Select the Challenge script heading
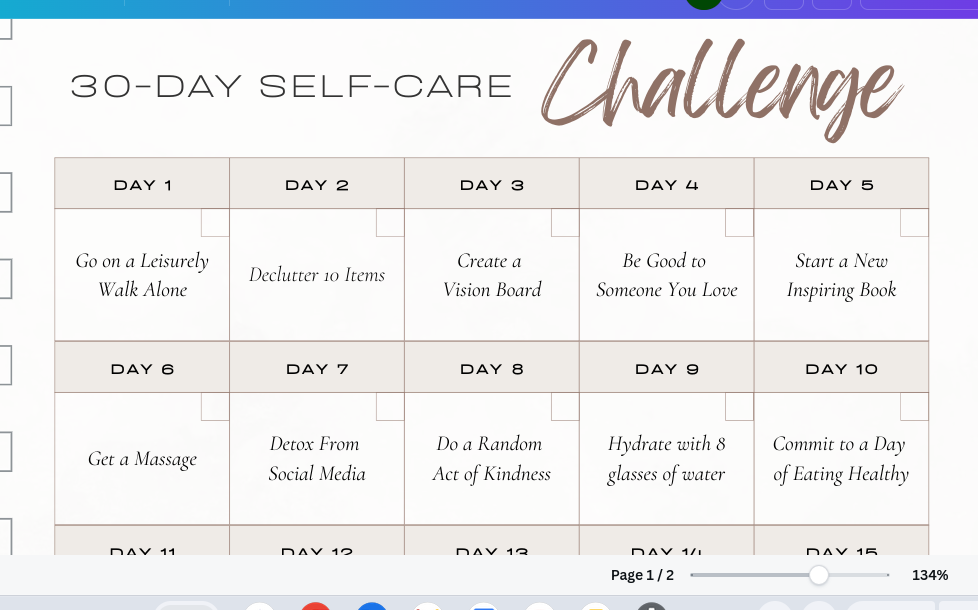978x610 pixels. tap(722, 90)
